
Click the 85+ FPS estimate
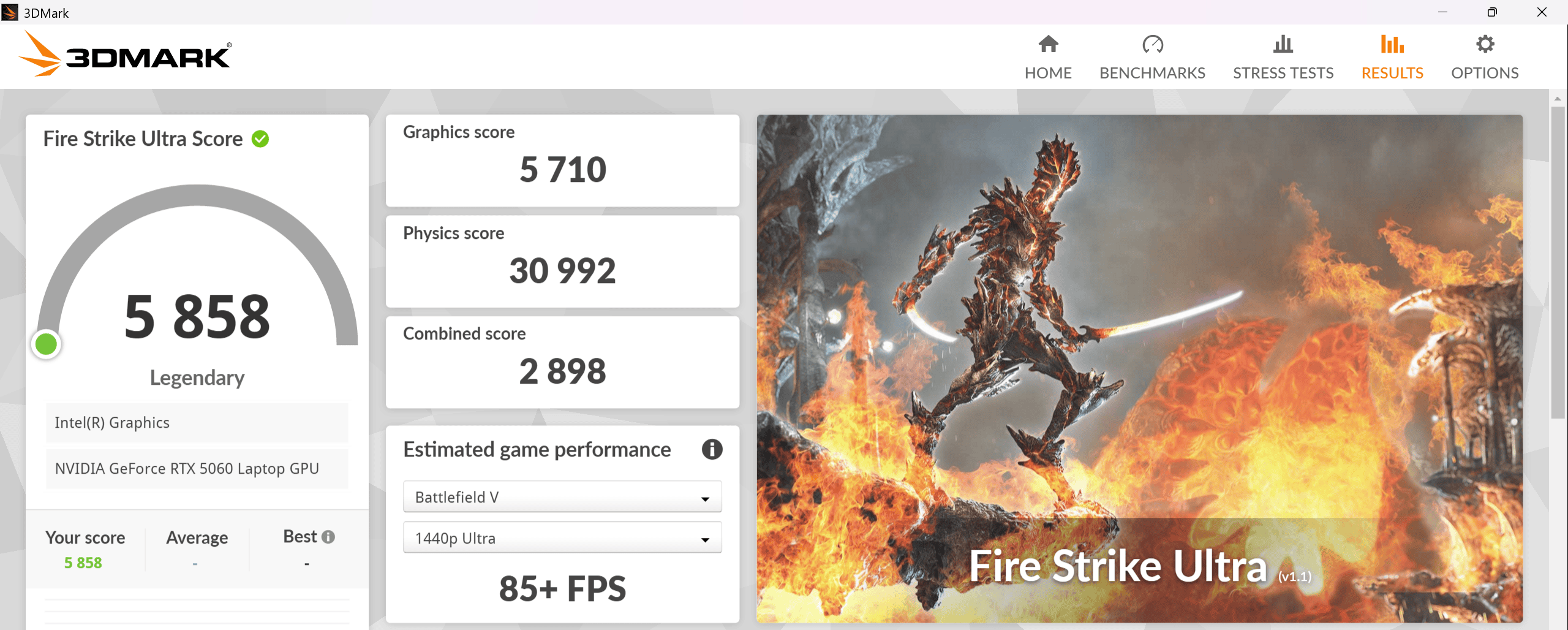[x=562, y=588]
